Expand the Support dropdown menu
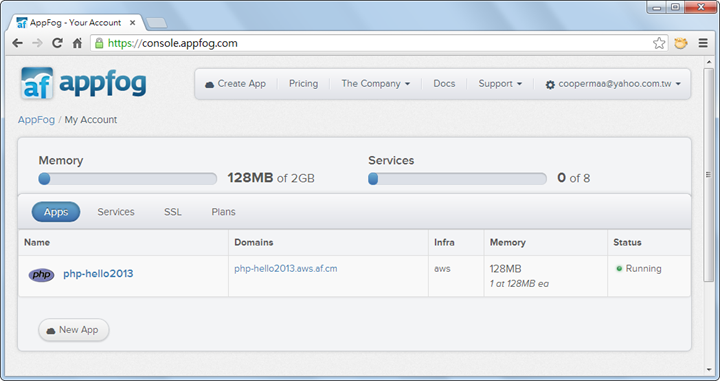This screenshot has height=381, width=720. [x=500, y=84]
